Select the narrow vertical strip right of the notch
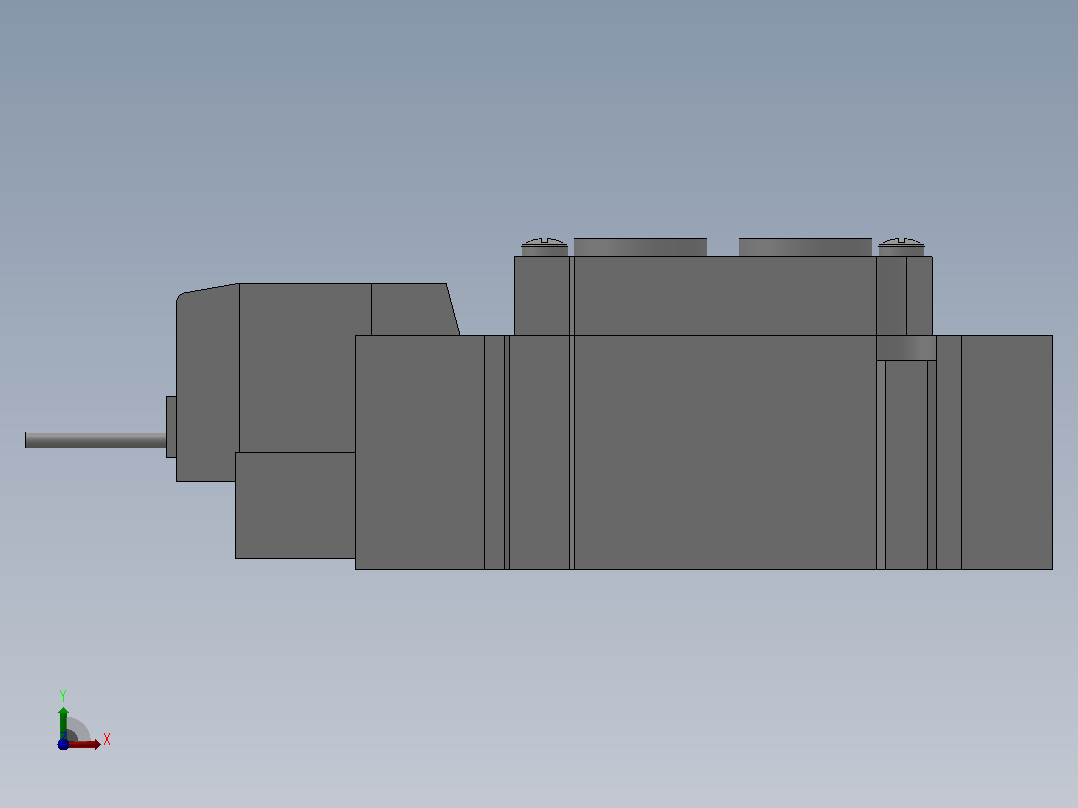The height and width of the screenshot is (808, 1078). coord(949,452)
